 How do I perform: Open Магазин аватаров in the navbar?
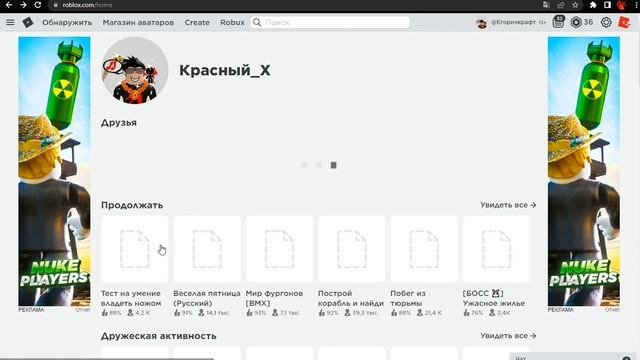coord(138,22)
